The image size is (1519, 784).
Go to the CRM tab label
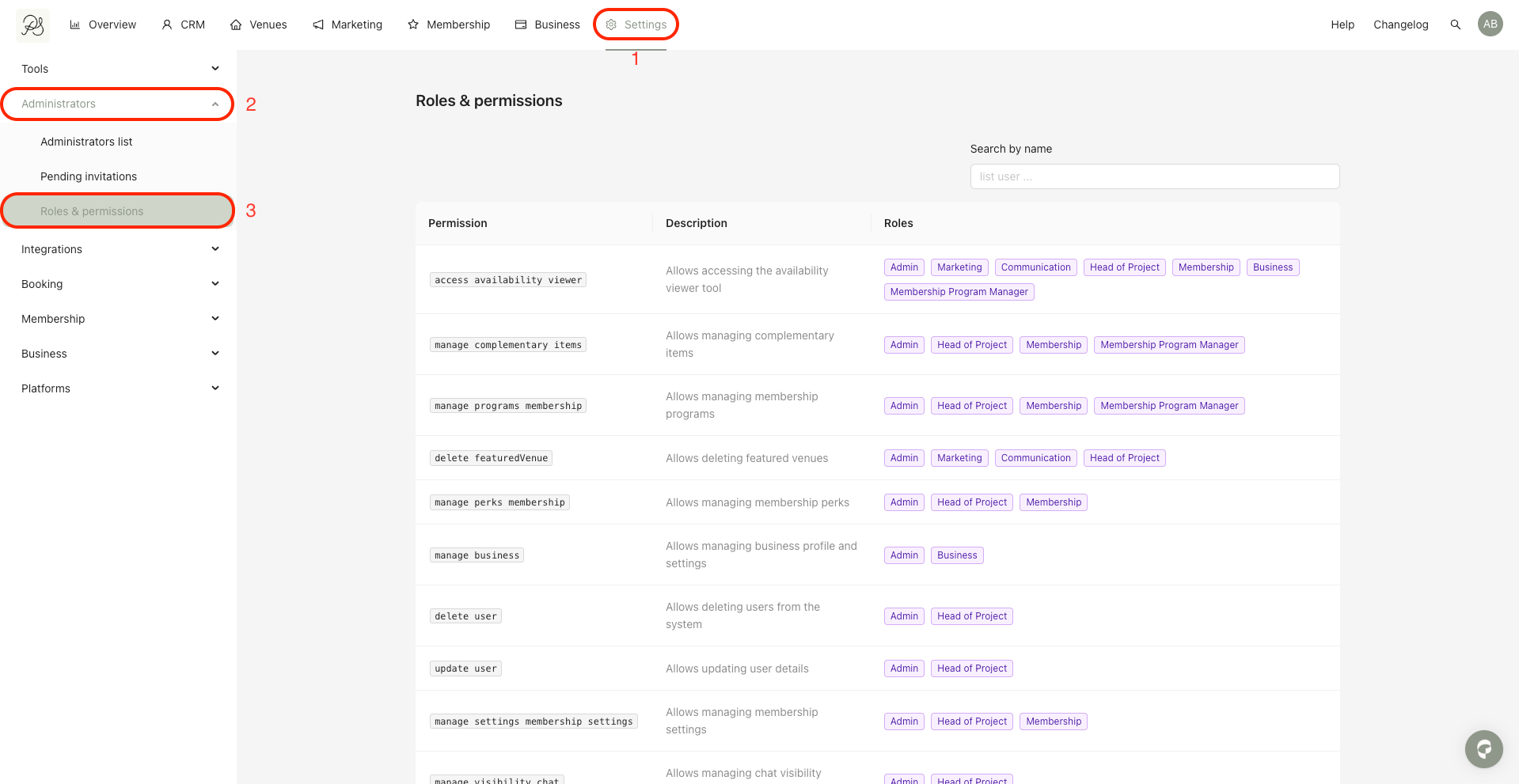coord(193,25)
